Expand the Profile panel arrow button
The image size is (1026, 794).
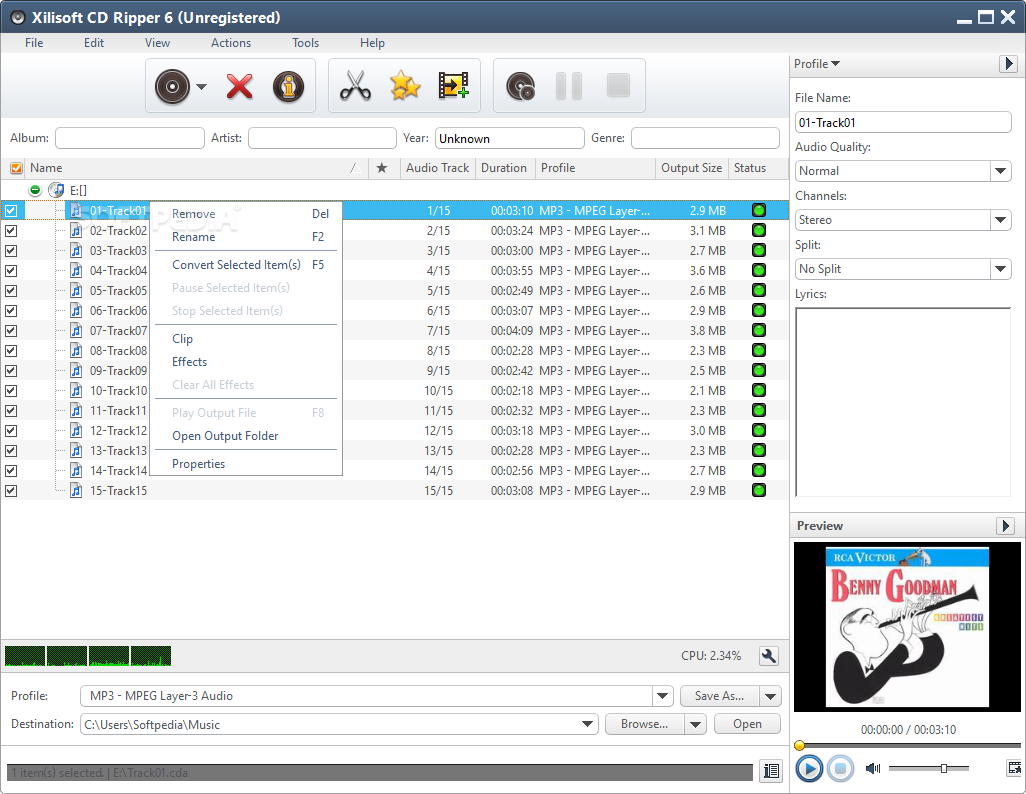click(1008, 64)
